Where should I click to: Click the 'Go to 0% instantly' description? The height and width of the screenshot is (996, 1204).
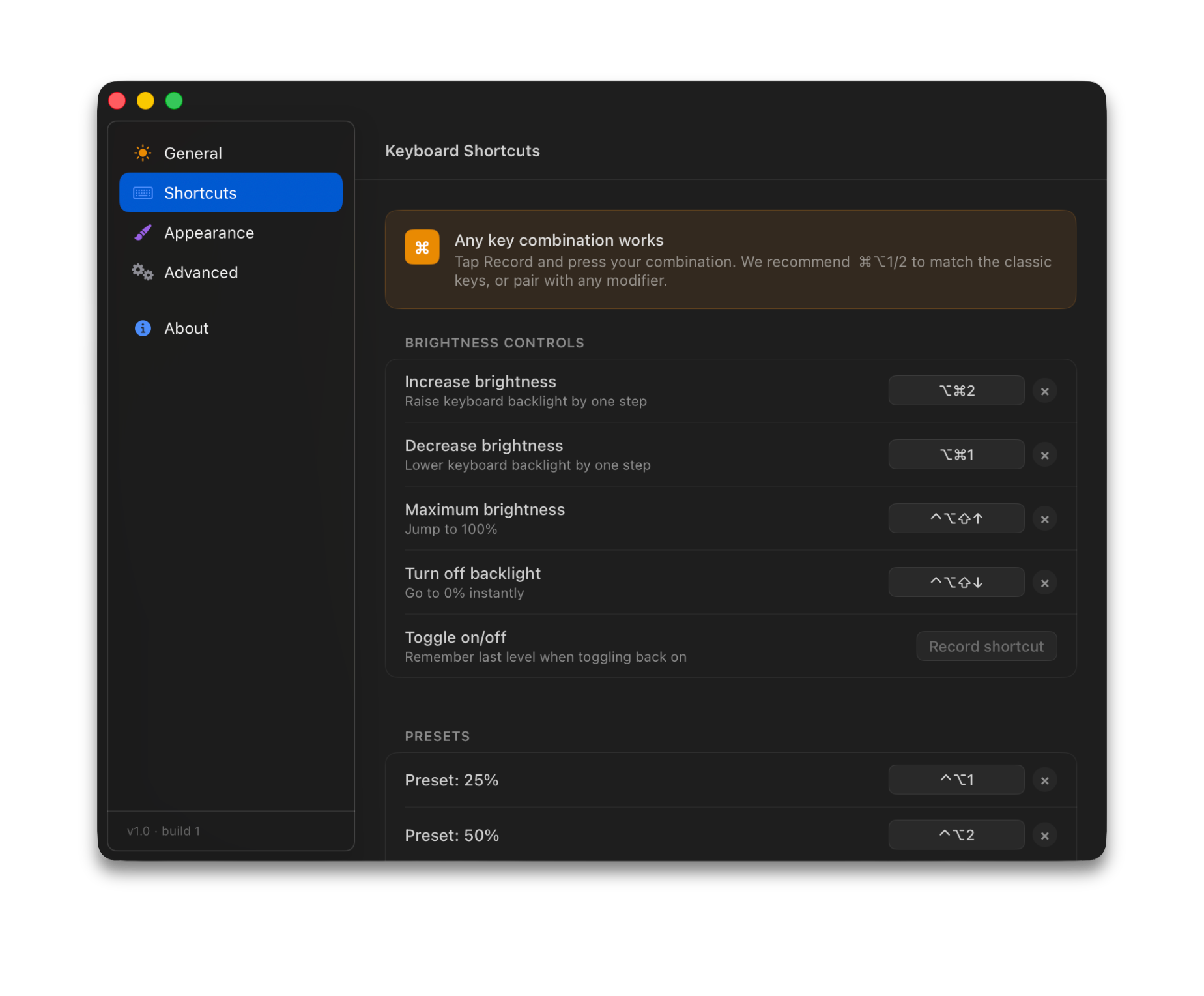(x=465, y=593)
